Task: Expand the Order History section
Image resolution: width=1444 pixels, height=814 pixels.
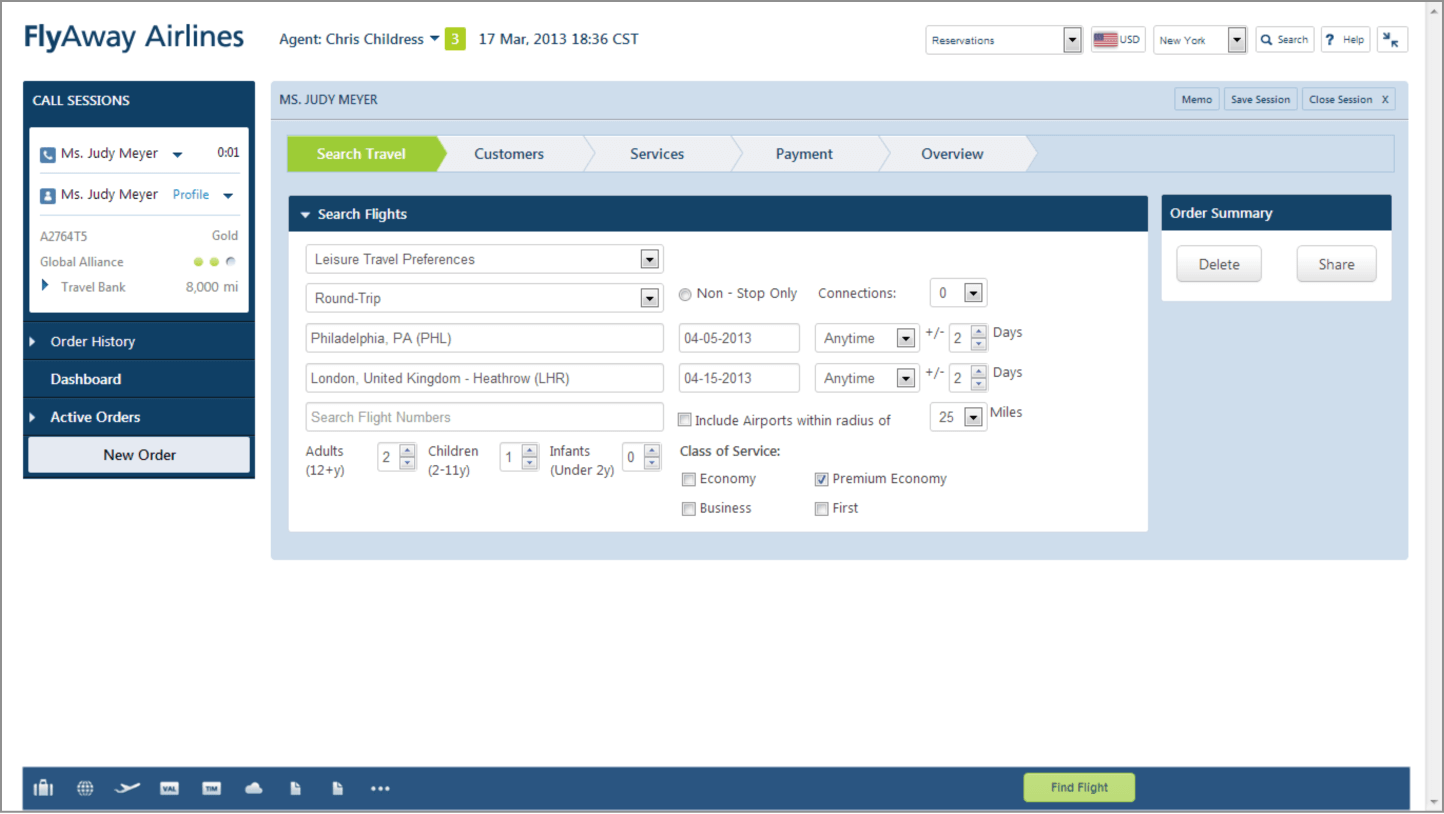Action: click(92, 342)
